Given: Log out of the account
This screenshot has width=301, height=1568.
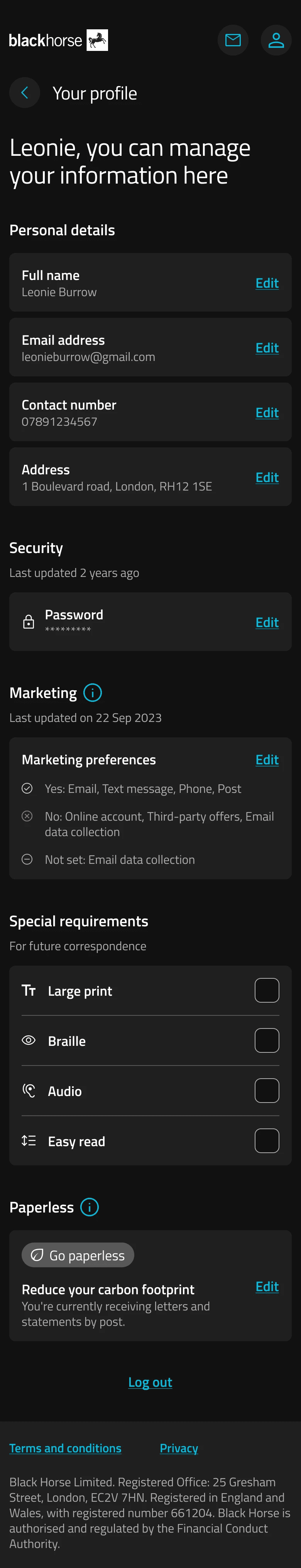Looking at the screenshot, I should coord(150,1383).
